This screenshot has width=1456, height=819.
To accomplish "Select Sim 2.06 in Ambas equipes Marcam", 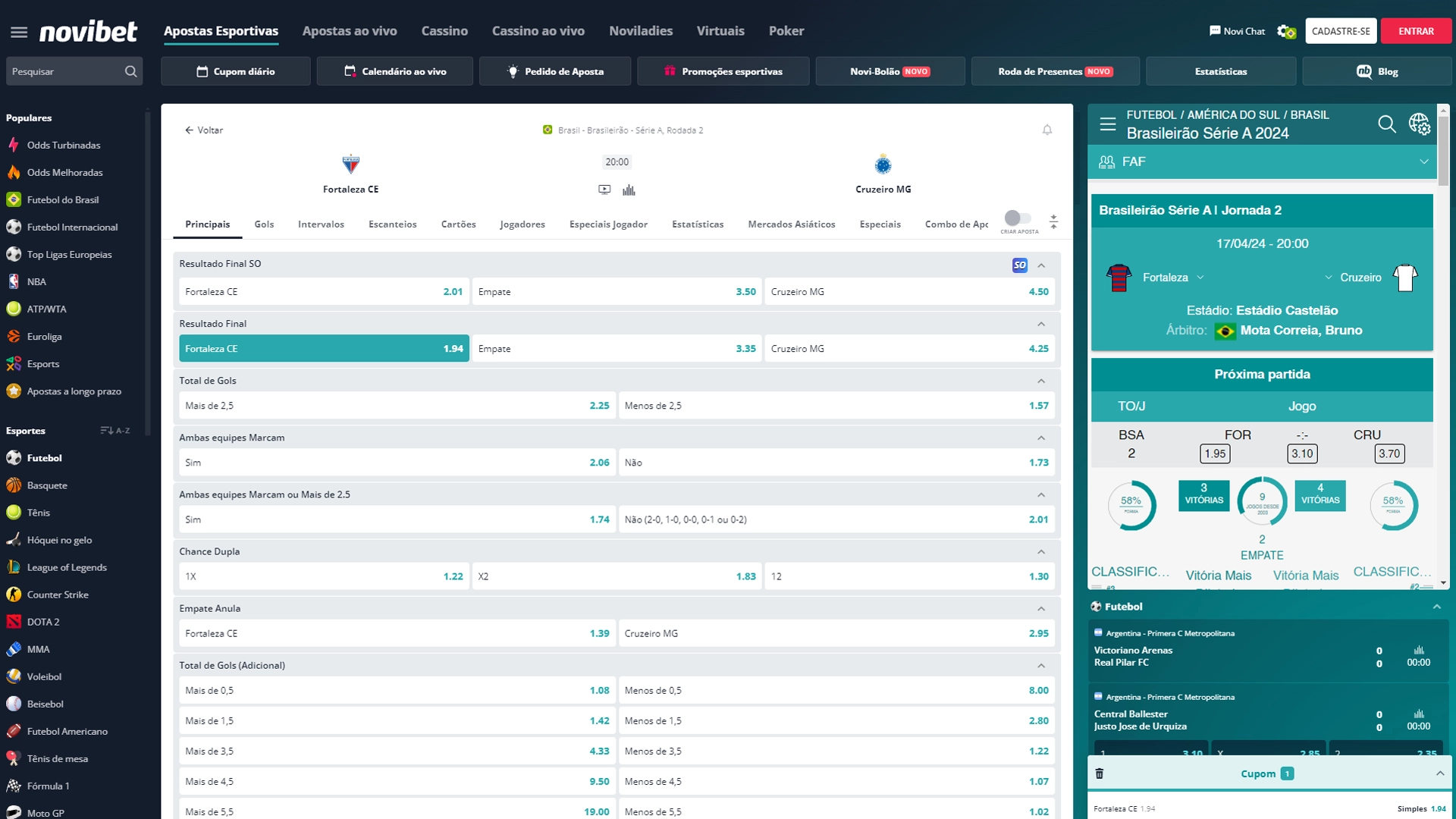I will 397,462.
